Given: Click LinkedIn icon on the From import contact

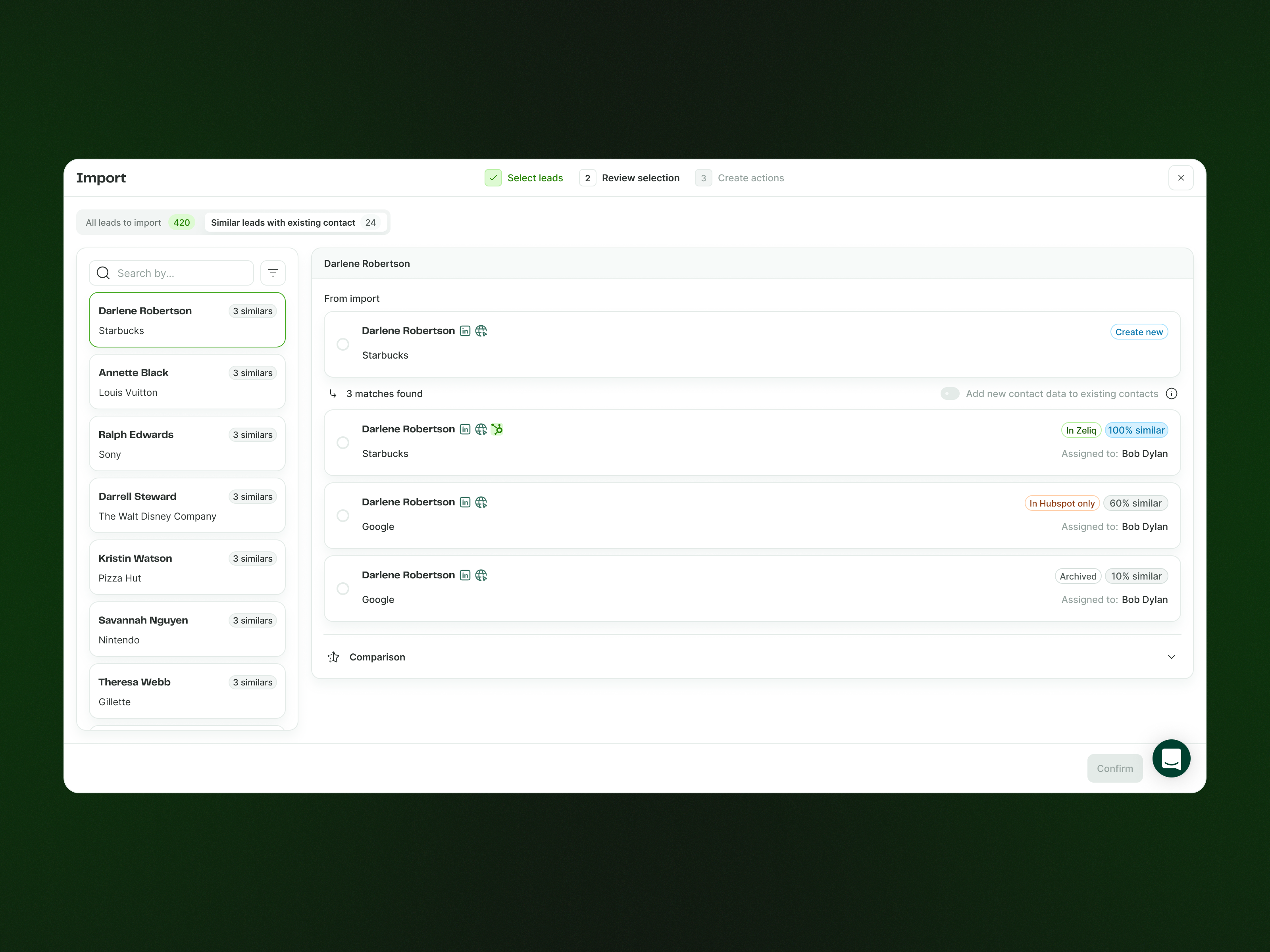Looking at the screenshot, I should point(465,331).
